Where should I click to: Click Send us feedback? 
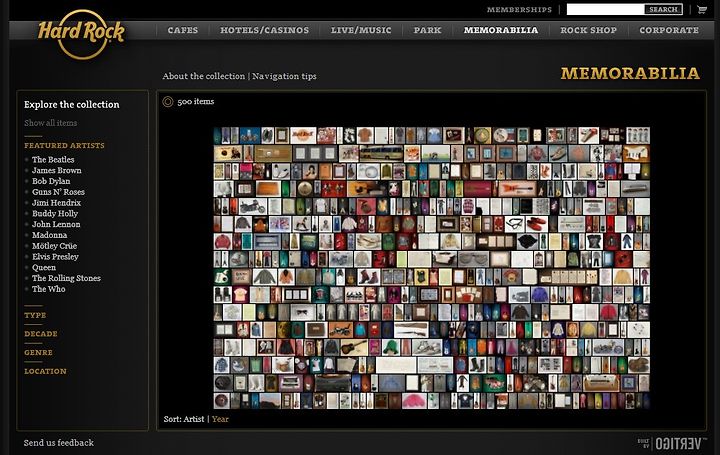click(59, 443)
